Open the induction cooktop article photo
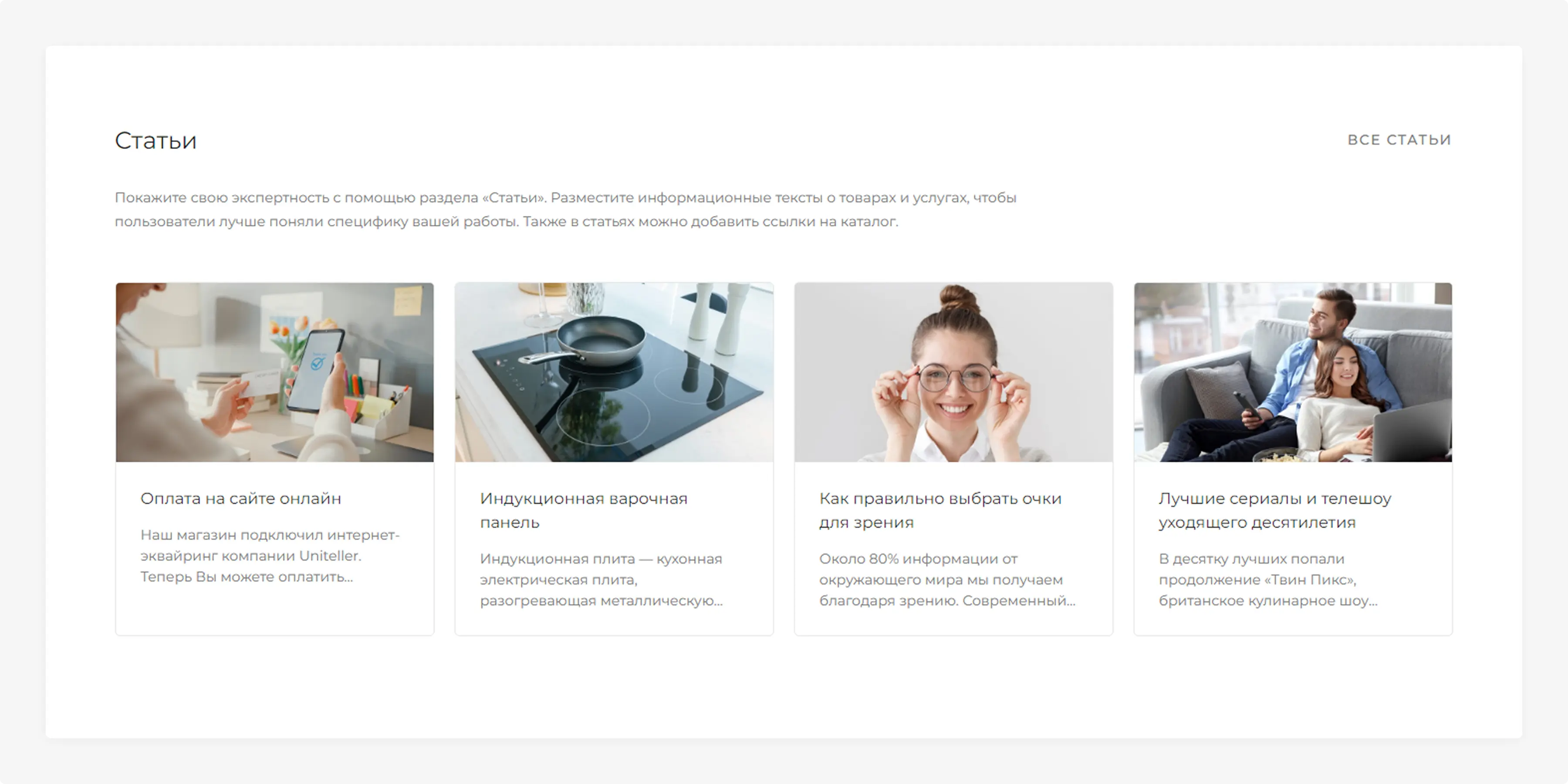1568x784 pixels. coord(614,372)
